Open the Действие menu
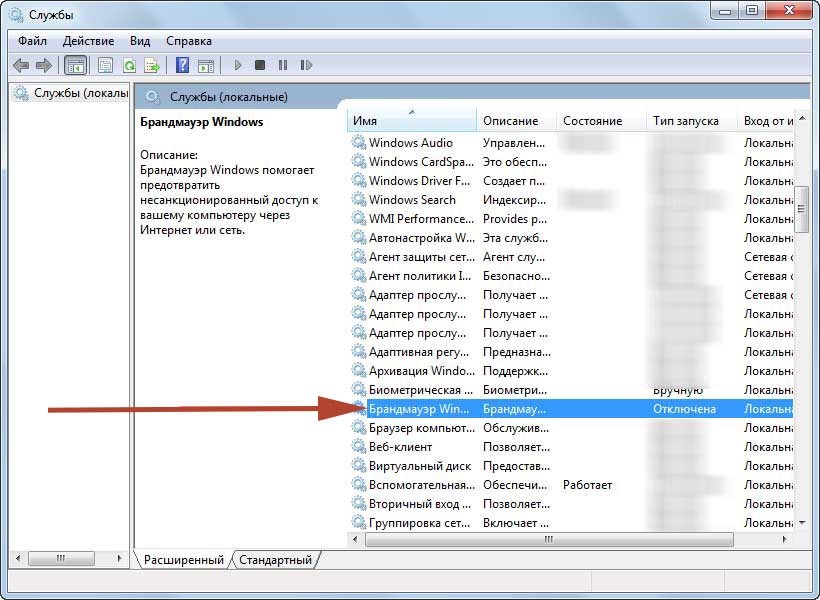This screenshot has height=600, width=820. coord(88,41)
